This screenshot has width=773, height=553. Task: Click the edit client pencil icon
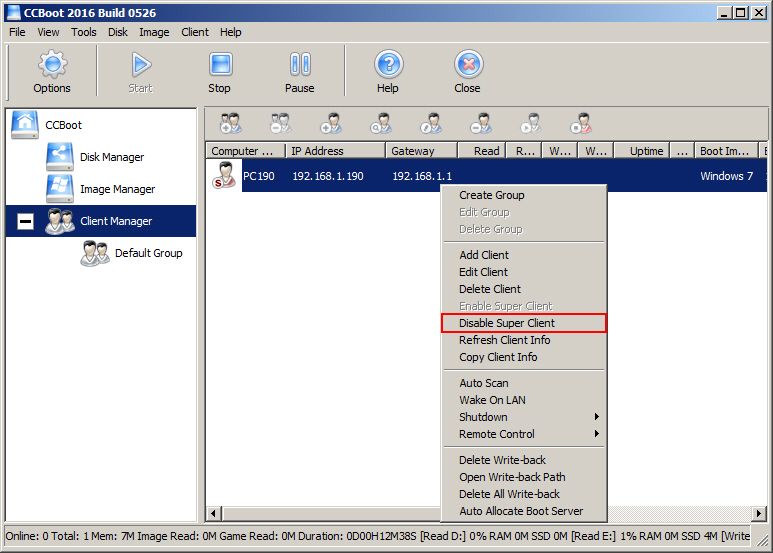point(431,124)
